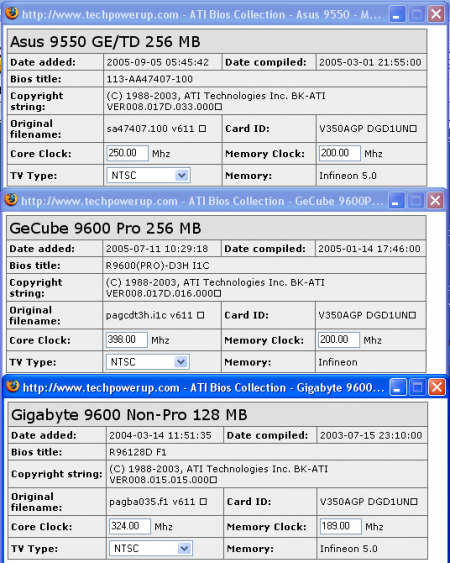The image size is (450, 563).
Task: Minimize the Gigabyte 9600 window
Action: coord(398,388)
